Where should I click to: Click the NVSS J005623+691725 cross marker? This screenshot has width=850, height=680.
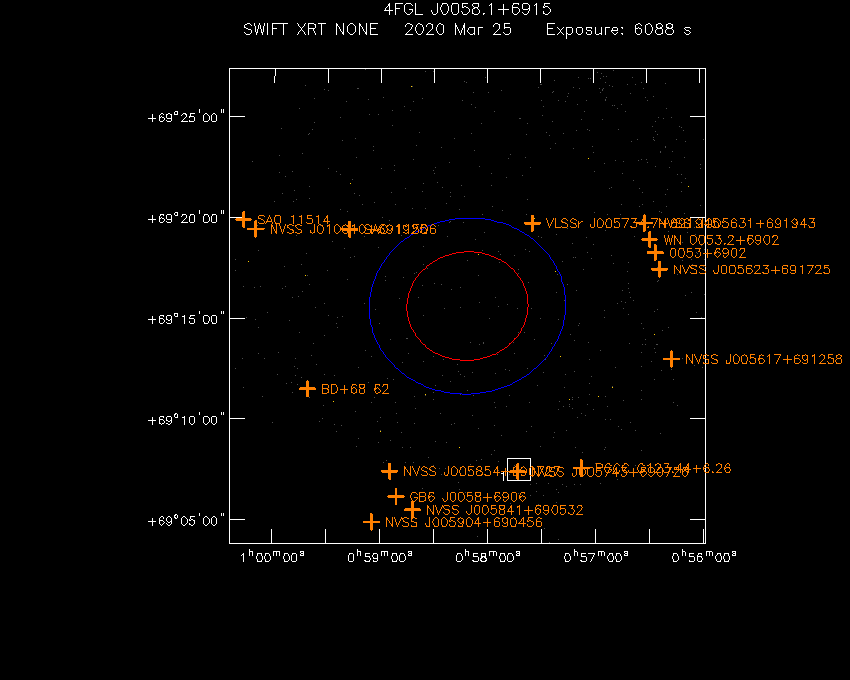coord(659,270)
